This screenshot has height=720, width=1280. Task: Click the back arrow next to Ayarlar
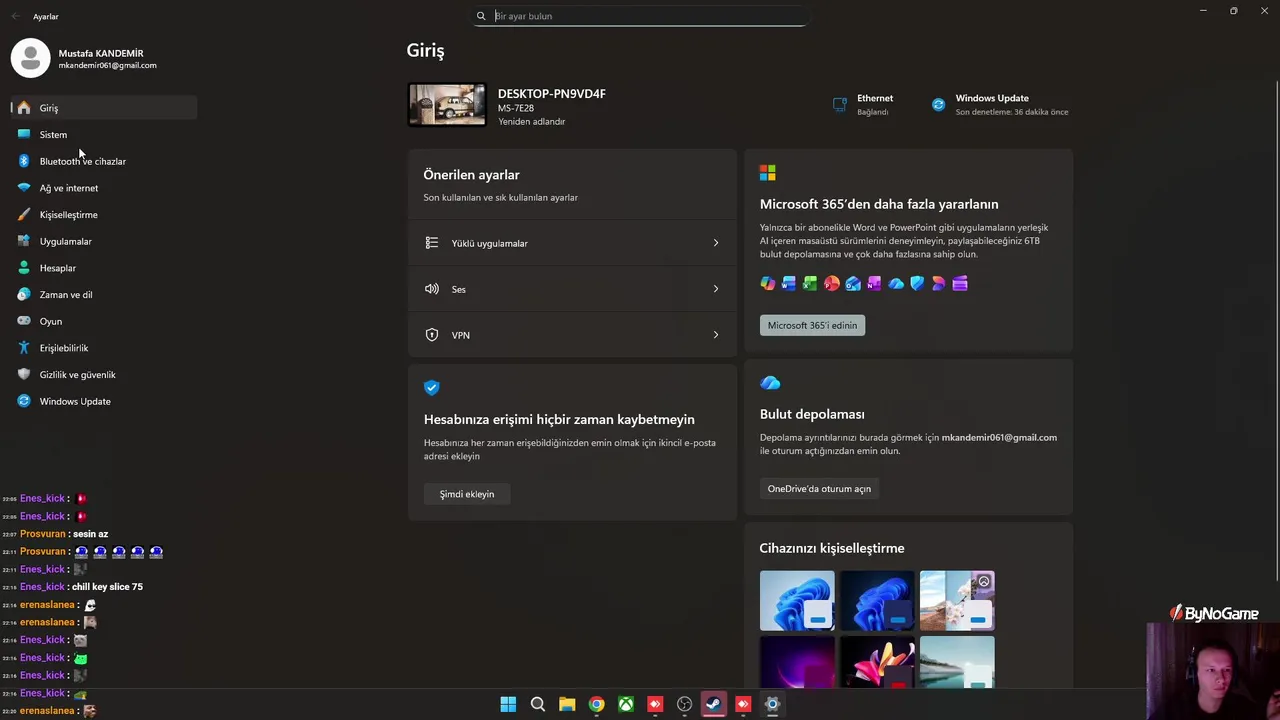click(15, 16)
